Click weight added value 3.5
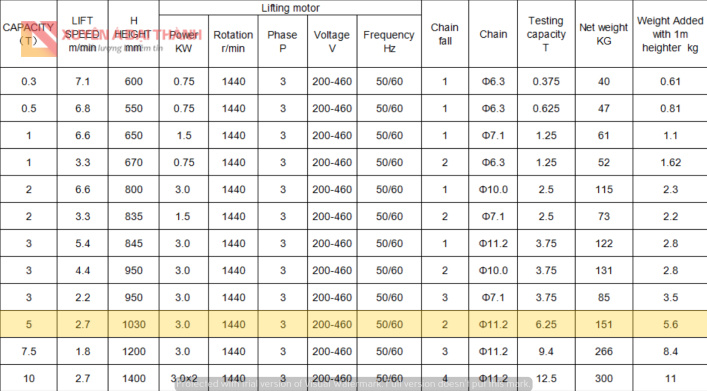707x391 pixels. pos(670,298)
